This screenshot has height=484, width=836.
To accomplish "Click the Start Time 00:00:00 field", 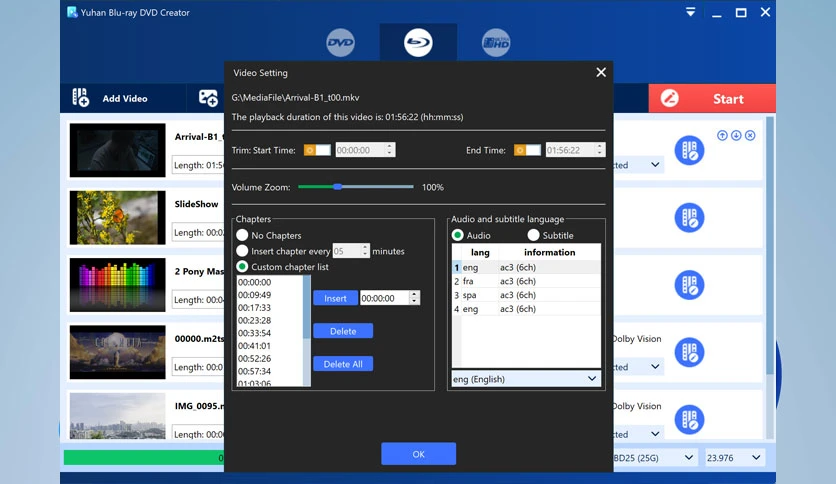I will pos(360,150).
